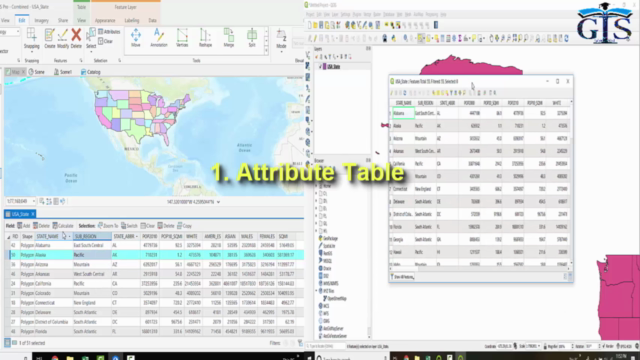
Task: Select the Split tool
Action: pos(252,38)
